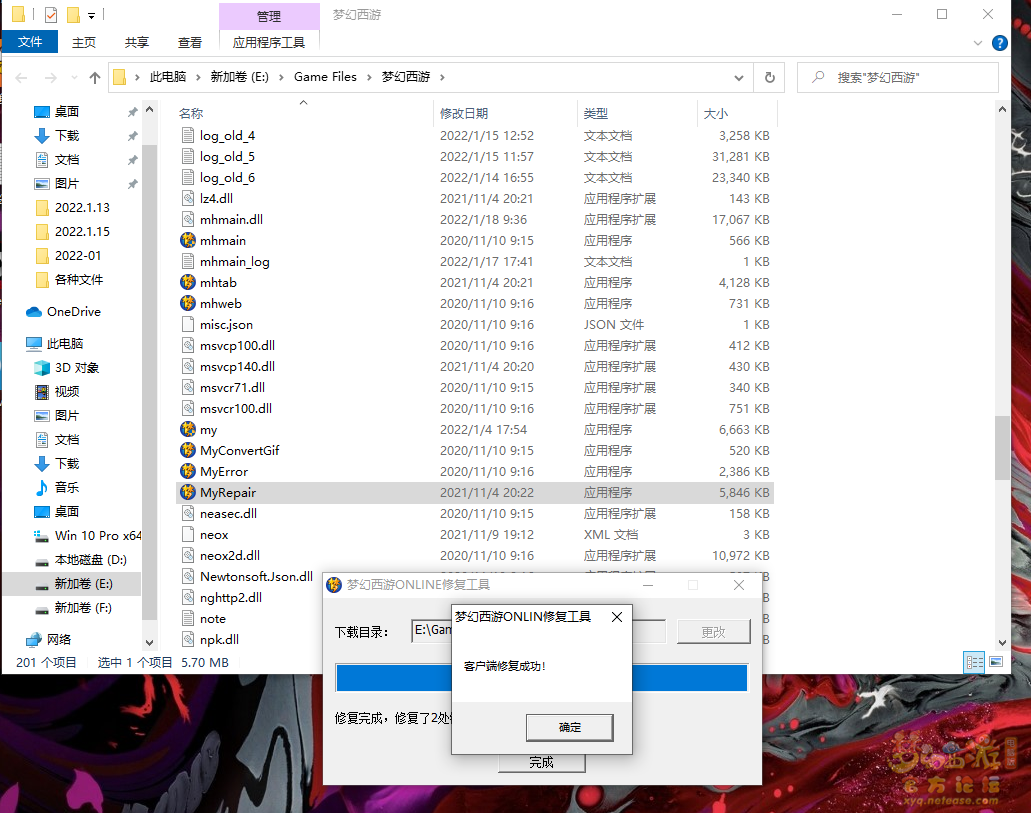Click the mhmain application icon

188,241
